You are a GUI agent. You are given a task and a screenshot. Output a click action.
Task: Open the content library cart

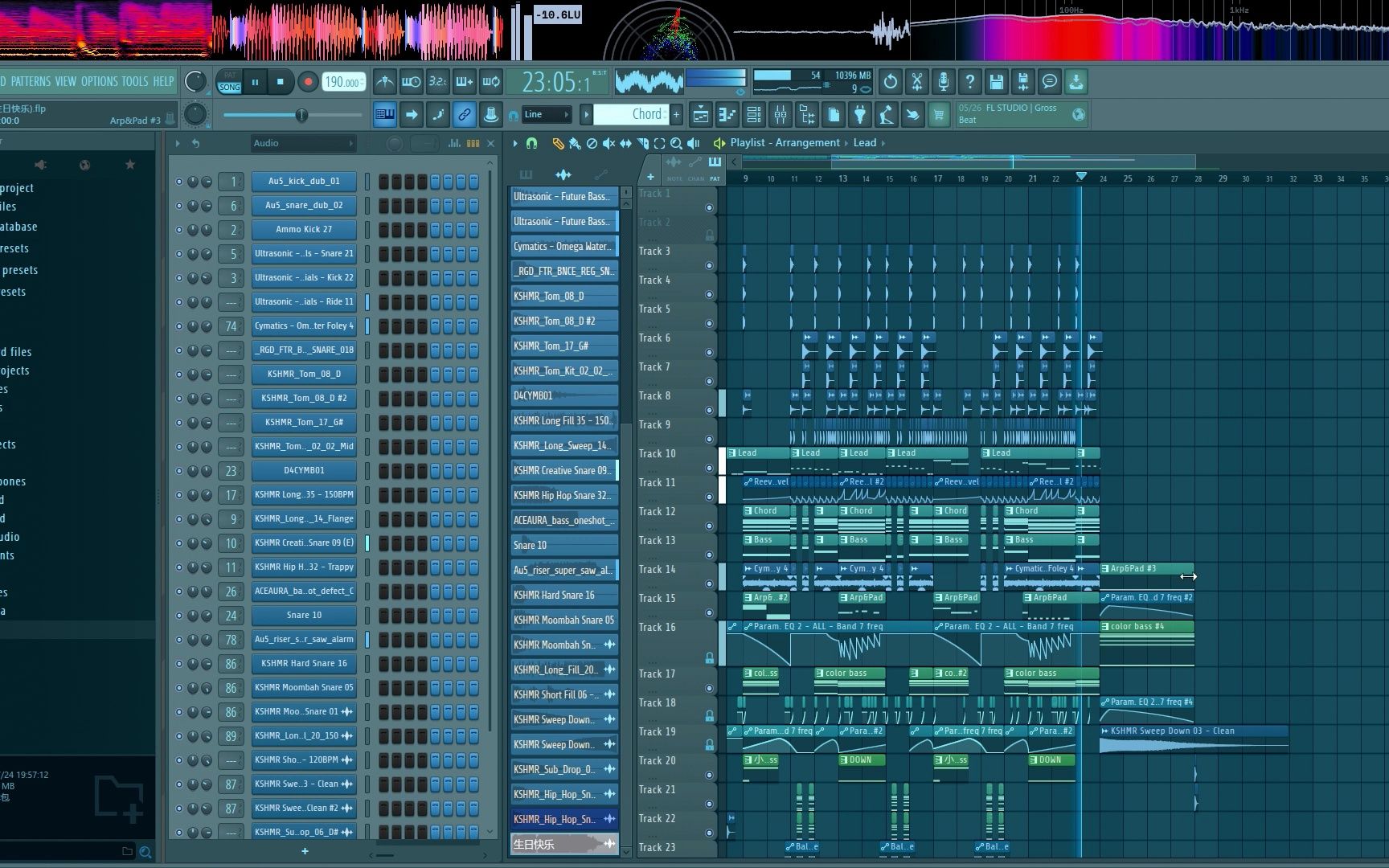[x=938, y=115]
